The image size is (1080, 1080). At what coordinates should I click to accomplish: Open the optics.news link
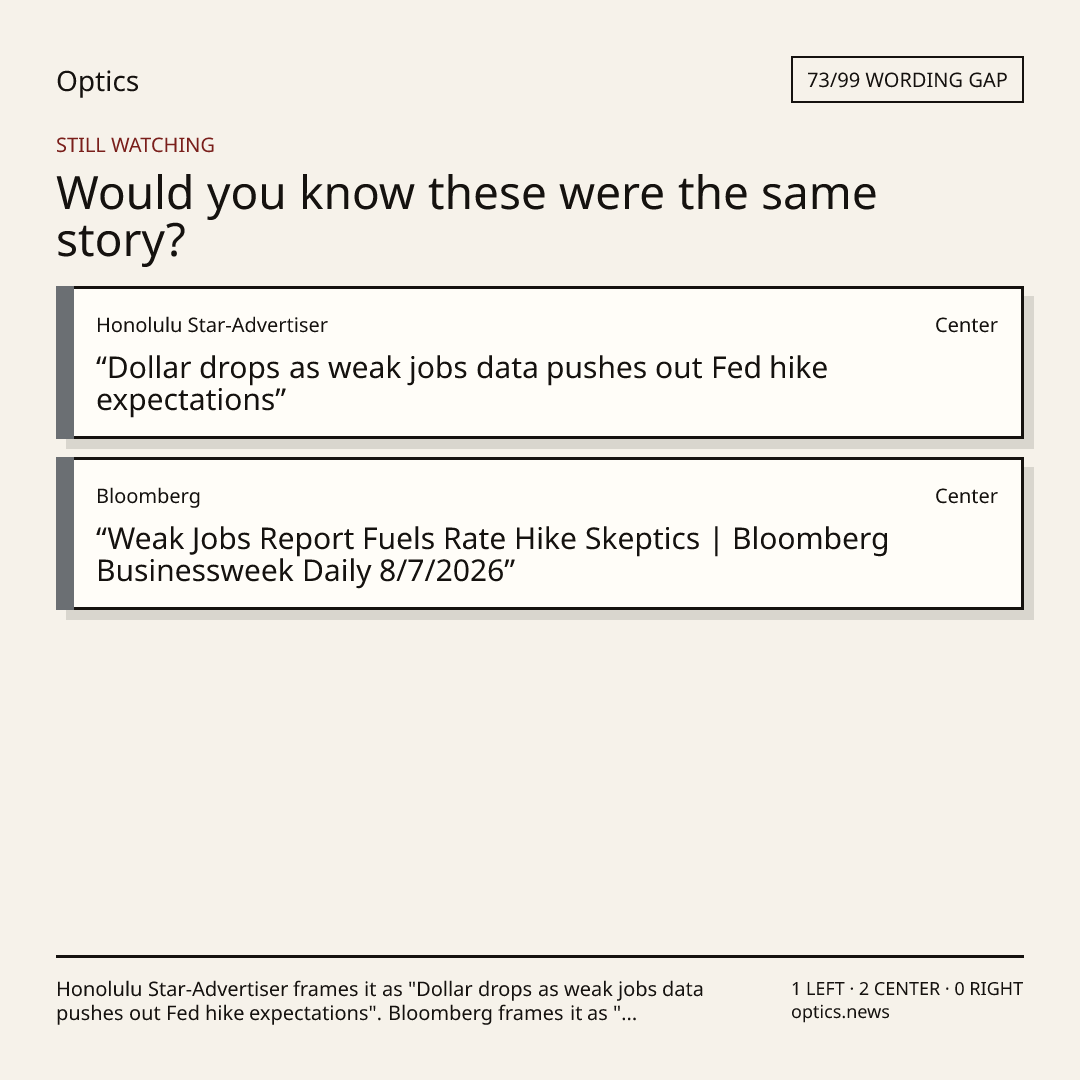coord(840,1012)
